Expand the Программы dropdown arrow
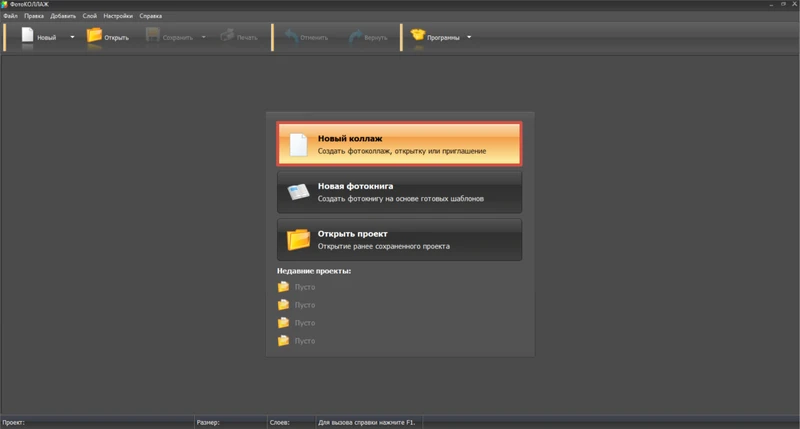 469,37
